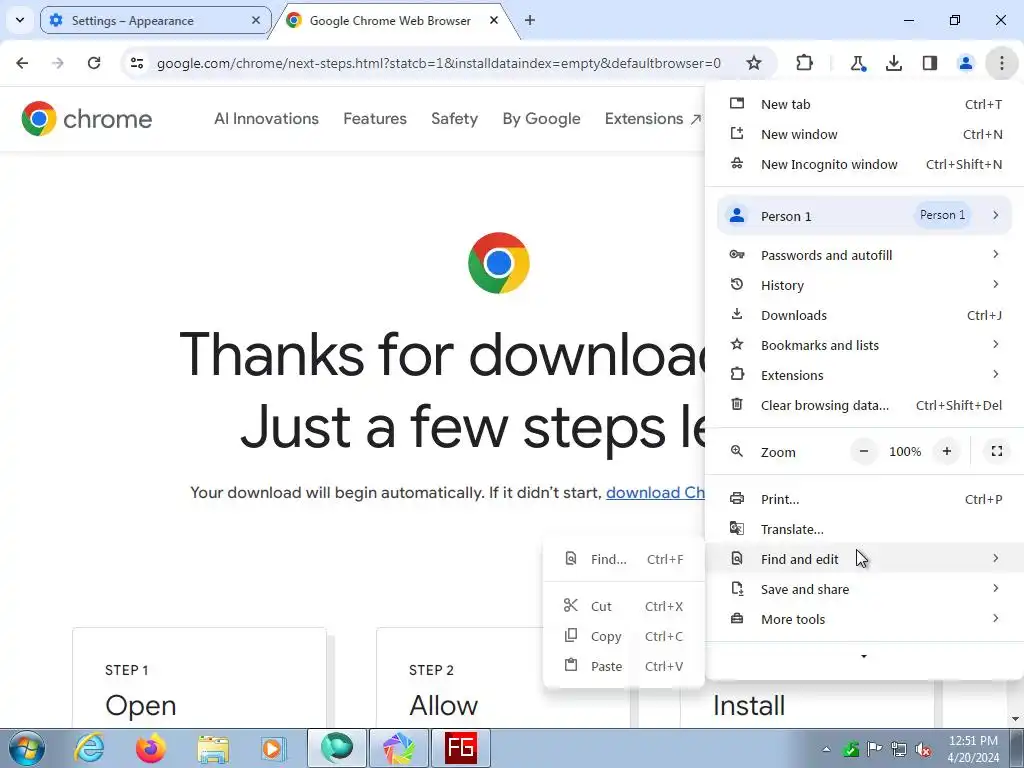This screenshot has height=768, width=1024.
Task: Close the three-dot Chrome menu button
Action: click(1001, 63)
